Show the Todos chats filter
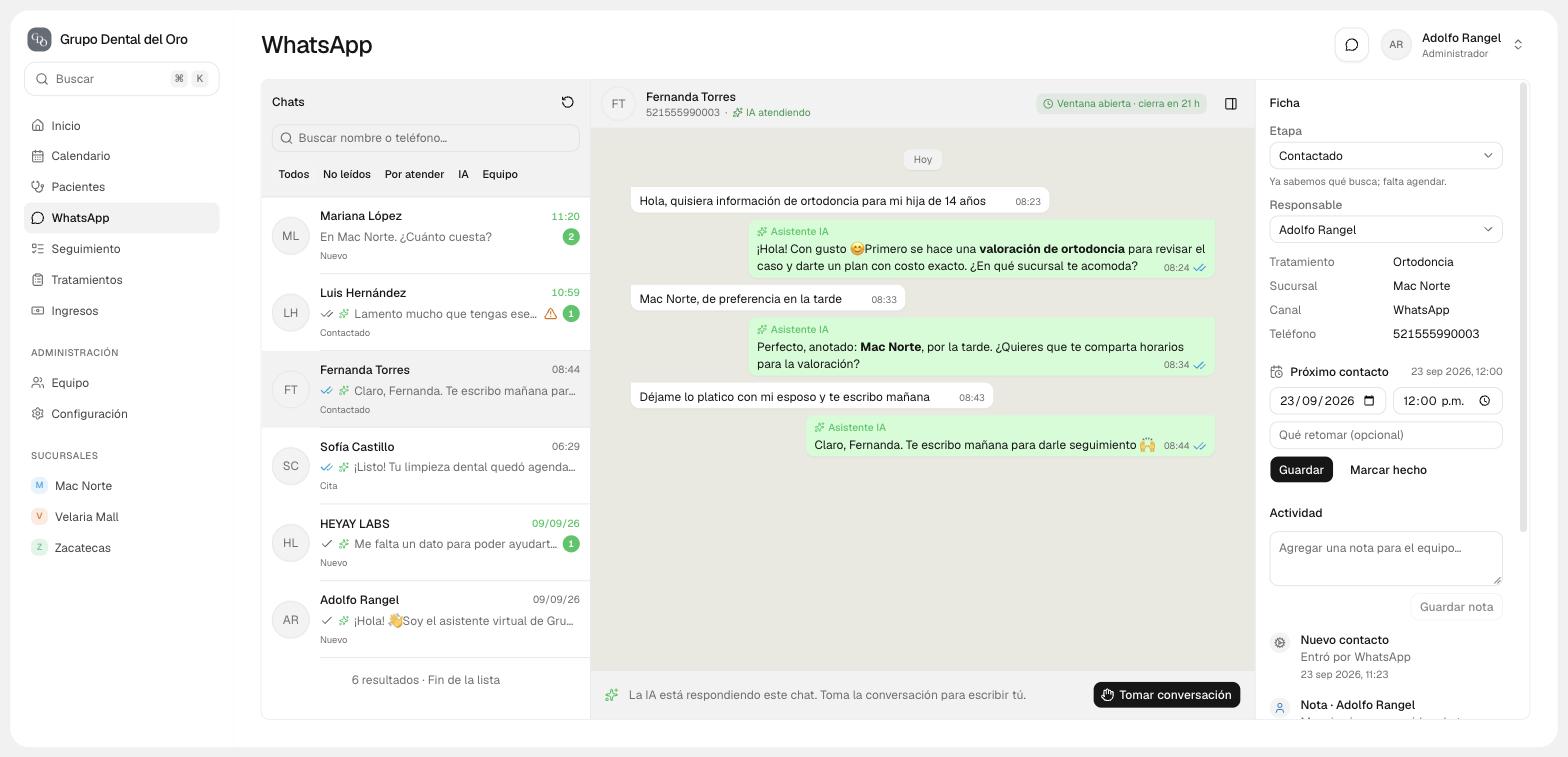The height and width of the screenshot is (757, 1568). tap(293, 174)
